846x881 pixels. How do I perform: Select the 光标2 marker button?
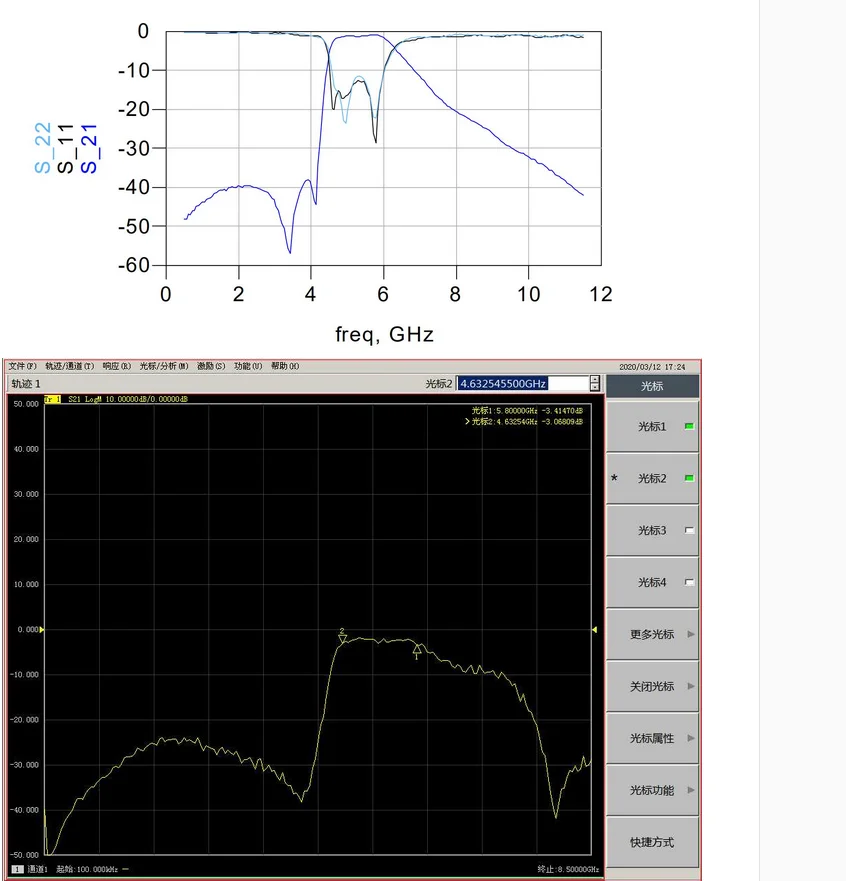(x=652, y=478)
